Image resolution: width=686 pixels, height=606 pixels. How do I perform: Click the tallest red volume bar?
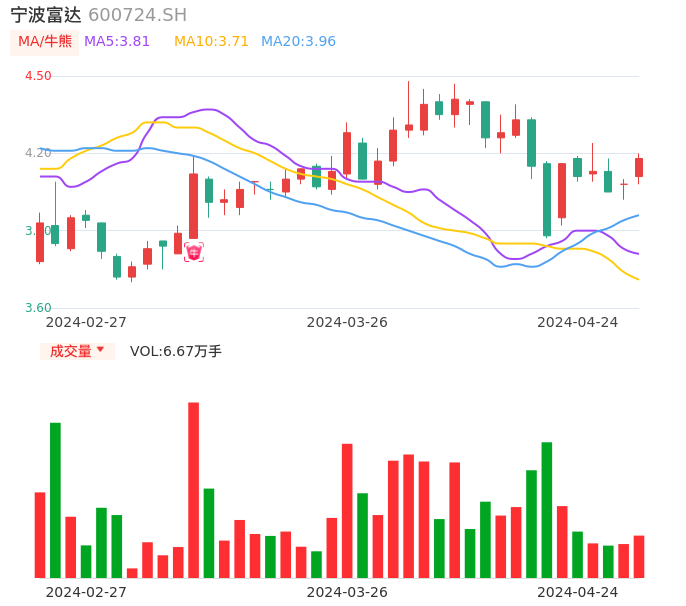[193, 490]
